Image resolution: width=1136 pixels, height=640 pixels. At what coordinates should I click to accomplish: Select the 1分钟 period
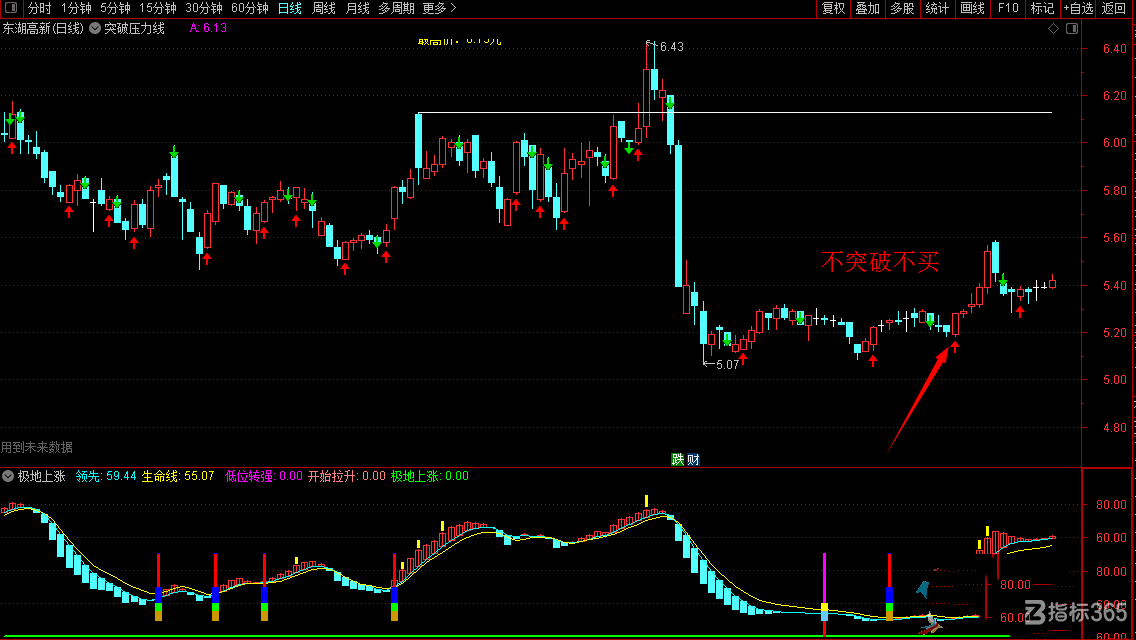coord(76,9)
